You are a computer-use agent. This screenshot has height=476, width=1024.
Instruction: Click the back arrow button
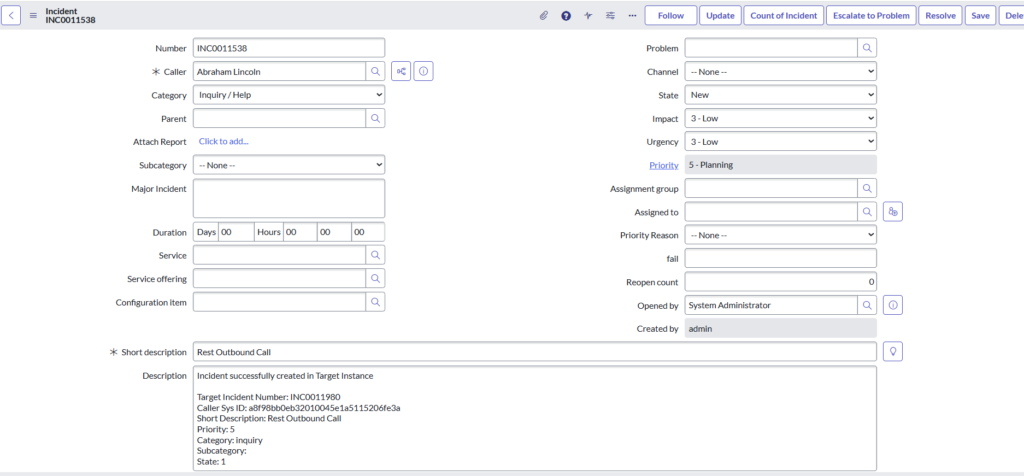(14, 15)
